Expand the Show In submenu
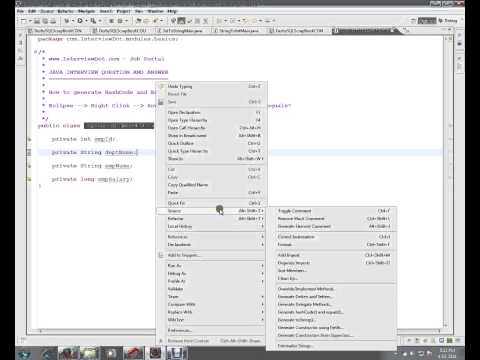Image resolution: width=480 pixels, height=360 pixels. pyautogui.click(x=211, y=159)
